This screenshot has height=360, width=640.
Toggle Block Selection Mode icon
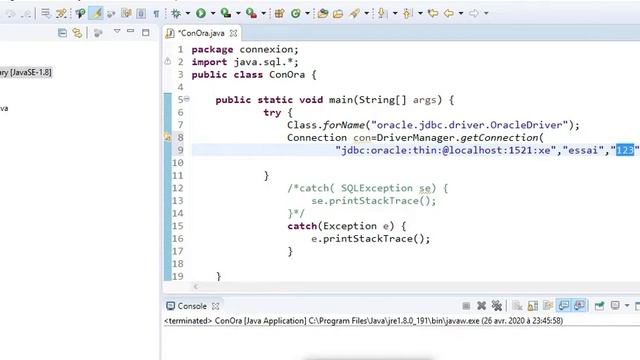(x=141, y=13)
